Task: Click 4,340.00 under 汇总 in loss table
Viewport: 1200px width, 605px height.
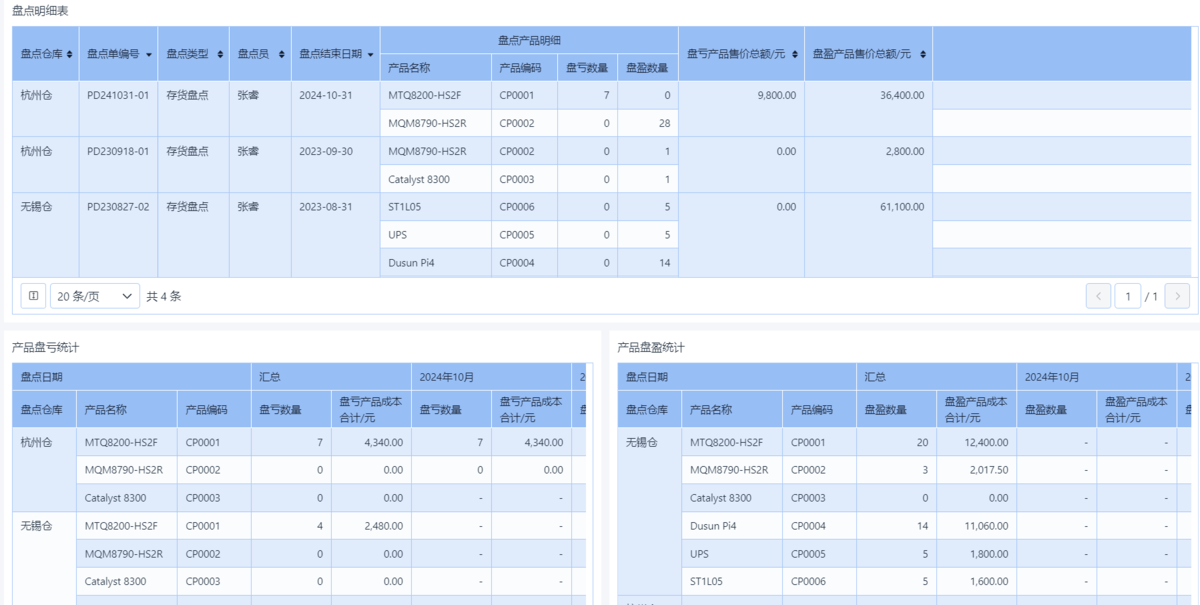Action: tap(383, 441)
